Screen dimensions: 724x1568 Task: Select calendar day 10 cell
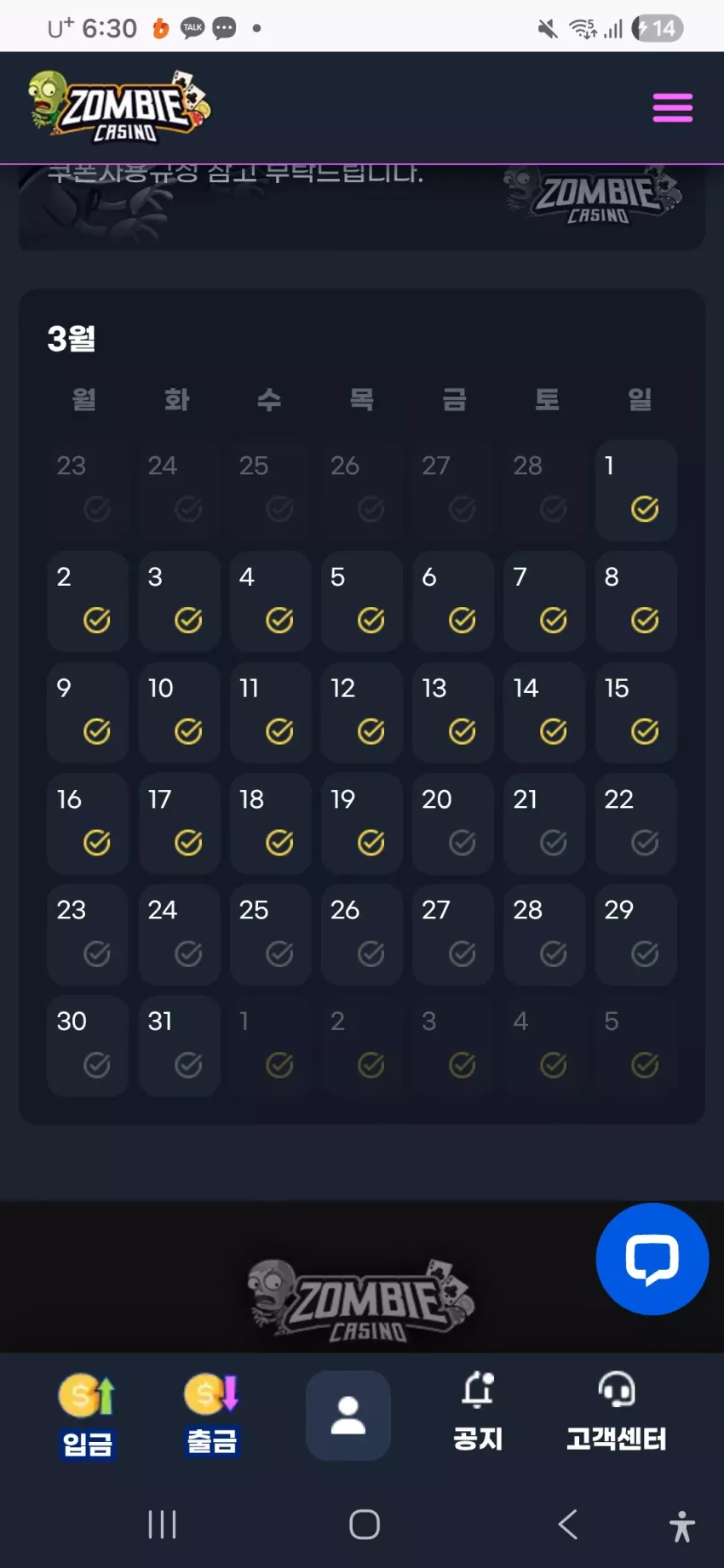[180, 712]
